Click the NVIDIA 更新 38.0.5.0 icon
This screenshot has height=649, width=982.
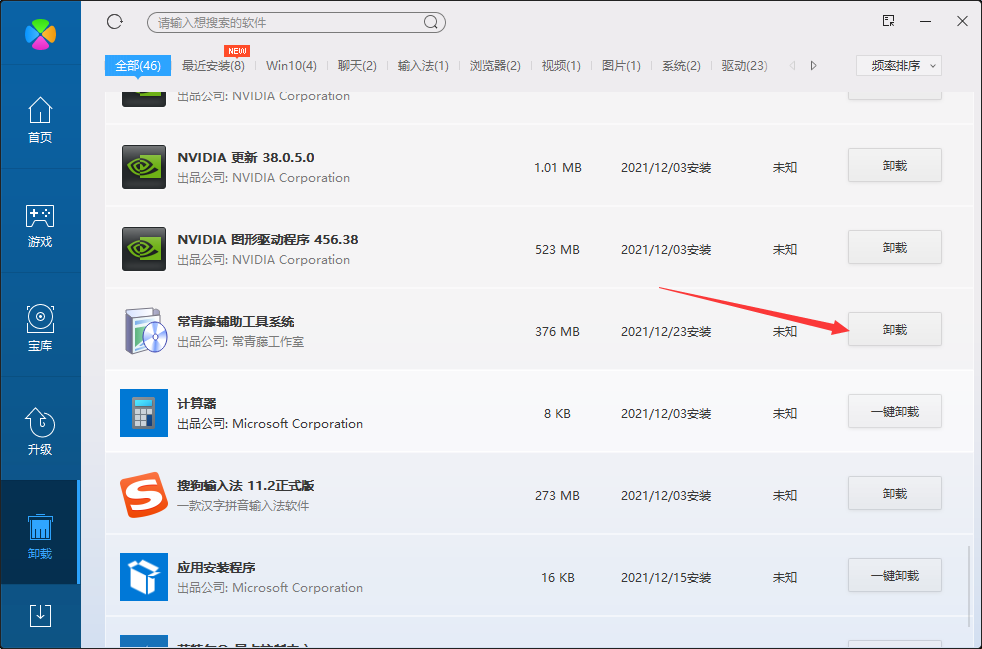tap(144, 167)
